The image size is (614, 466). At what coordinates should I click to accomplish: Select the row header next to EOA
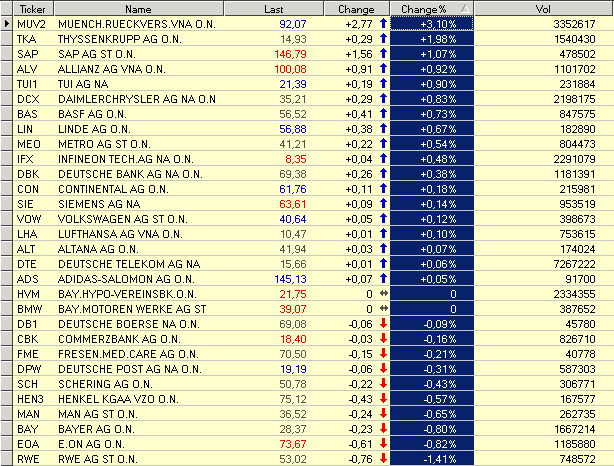pos(7,444)
